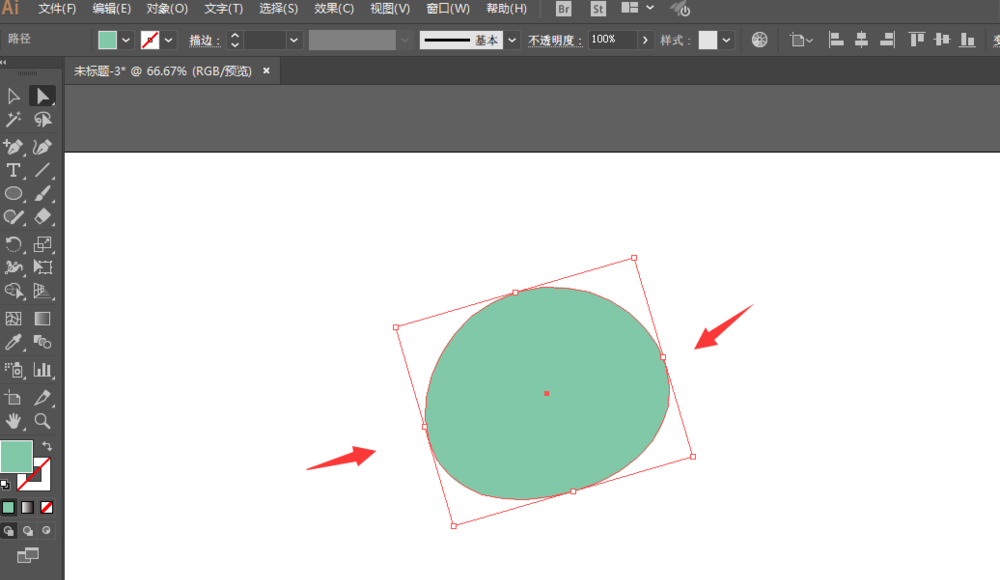Open 效果(C) menu
This screenshot has width=1000, height=580.
click(x=334, y=9)
